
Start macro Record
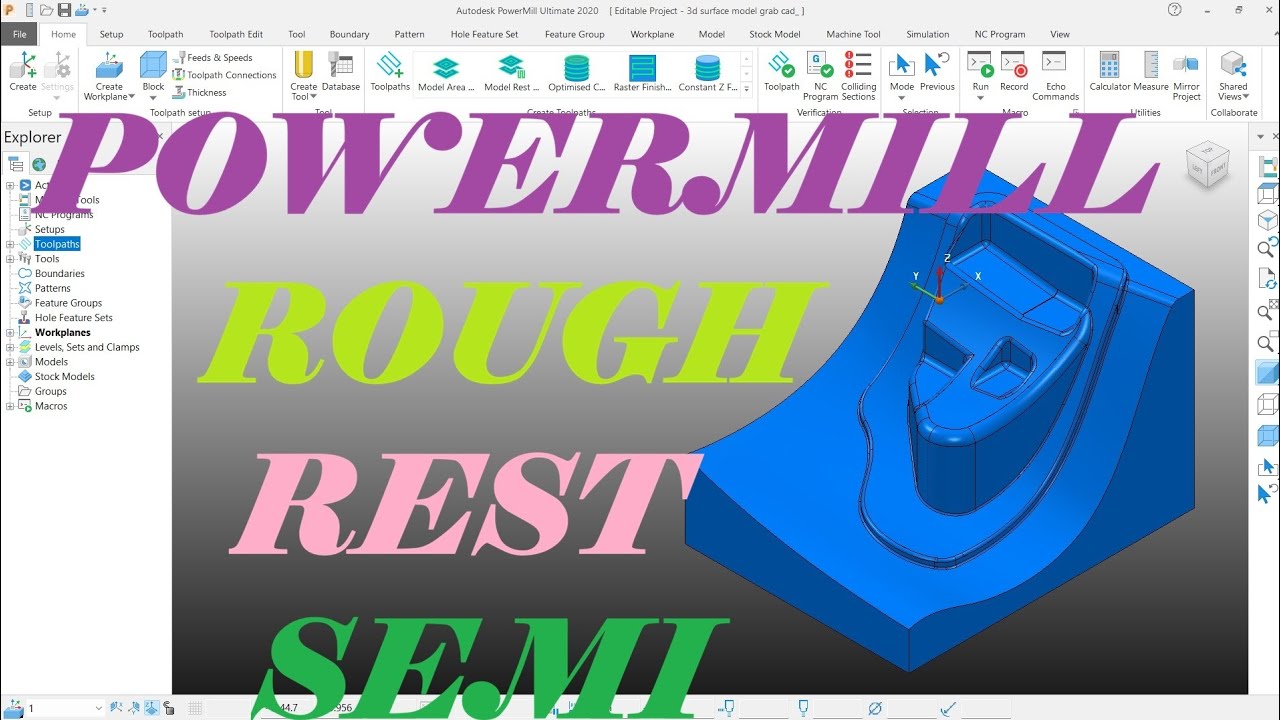pos(1014,72)
